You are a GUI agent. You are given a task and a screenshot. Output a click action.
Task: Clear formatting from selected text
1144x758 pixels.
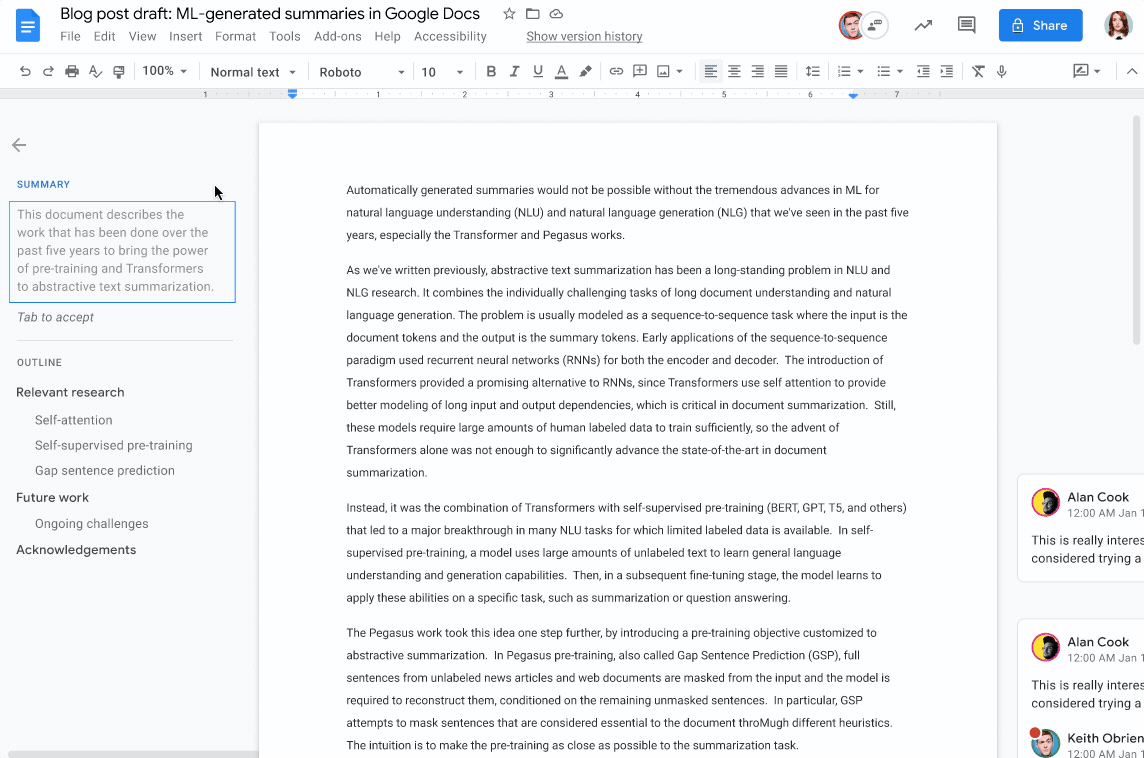pyautogui.click(x=978, y=71)
